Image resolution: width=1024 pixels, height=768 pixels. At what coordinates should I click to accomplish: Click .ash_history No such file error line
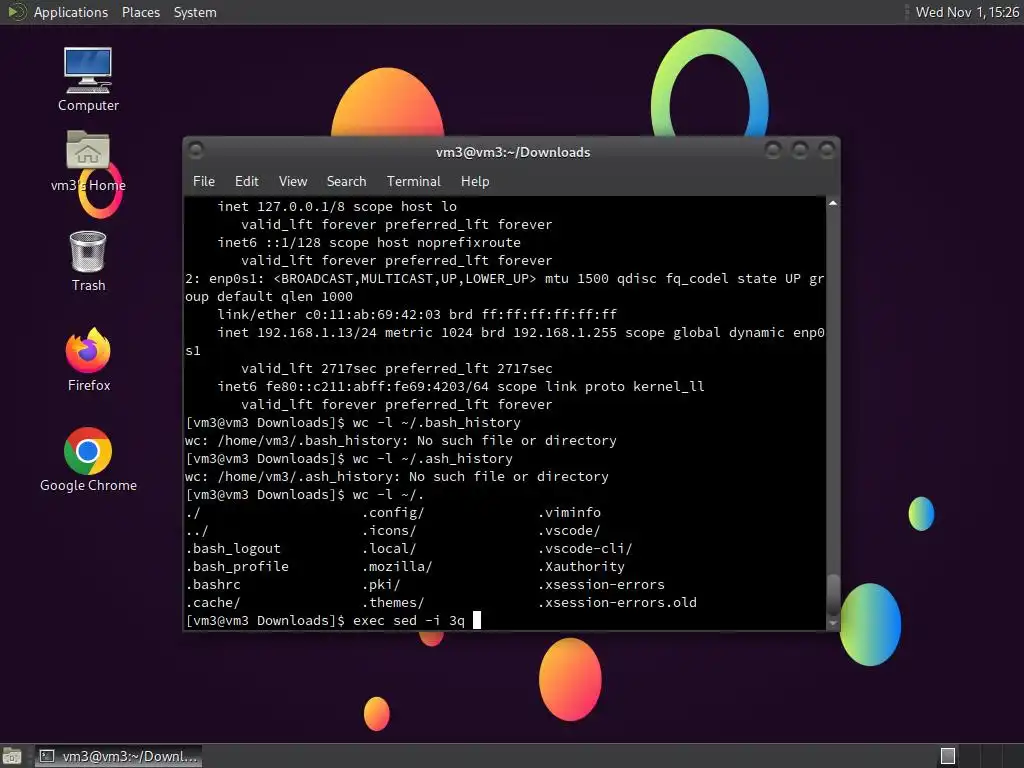pyautogui.click(x=396, y=477)
